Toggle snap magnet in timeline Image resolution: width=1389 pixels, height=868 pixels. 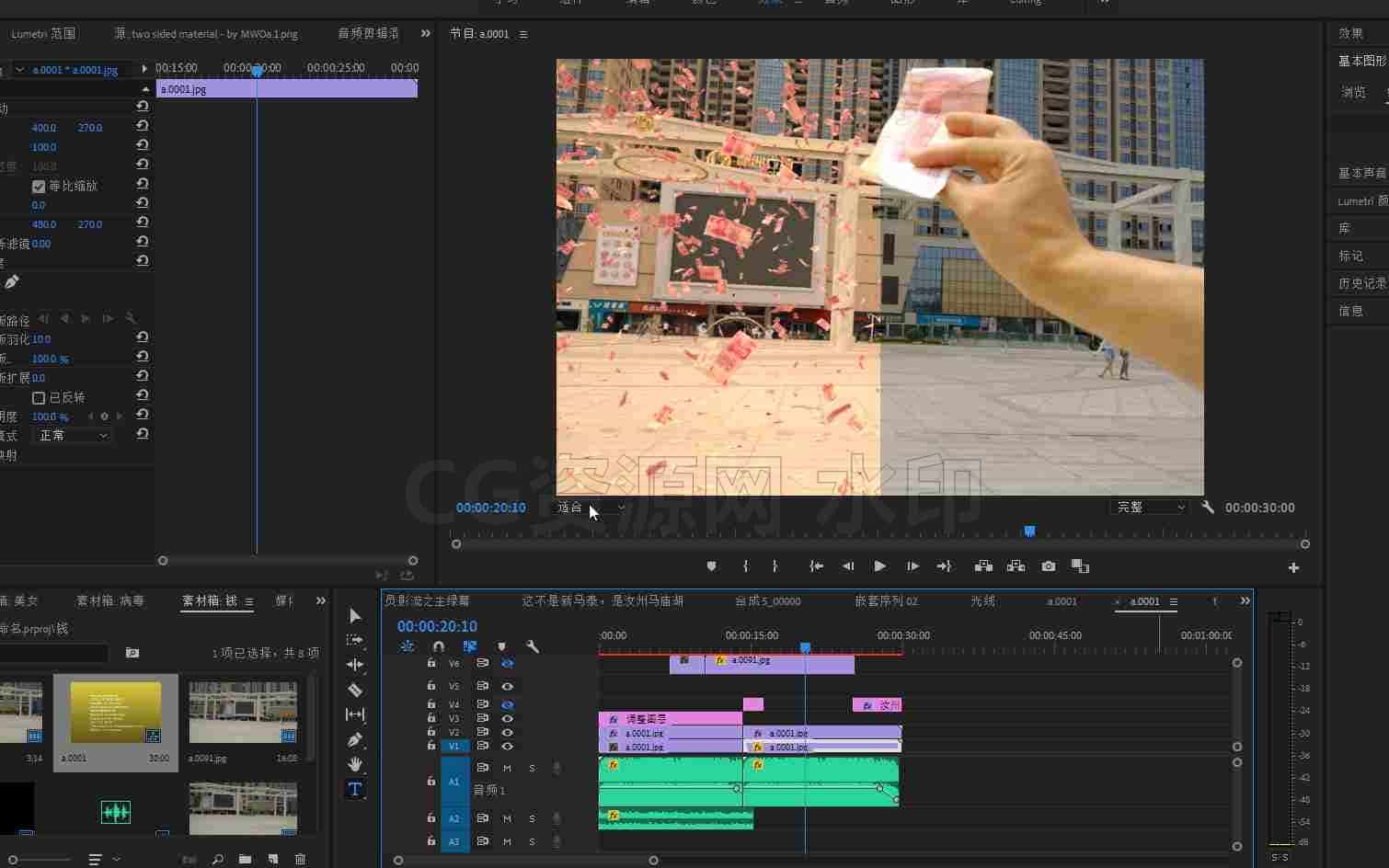(439, 646)
